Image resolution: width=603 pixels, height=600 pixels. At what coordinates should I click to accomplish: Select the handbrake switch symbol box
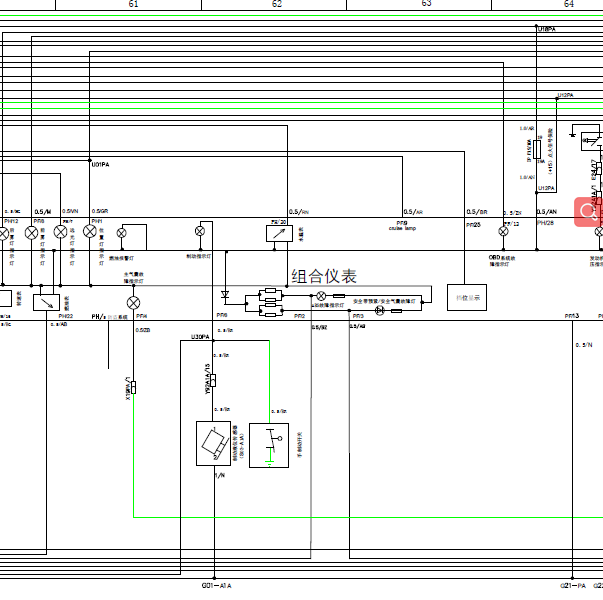269,445
